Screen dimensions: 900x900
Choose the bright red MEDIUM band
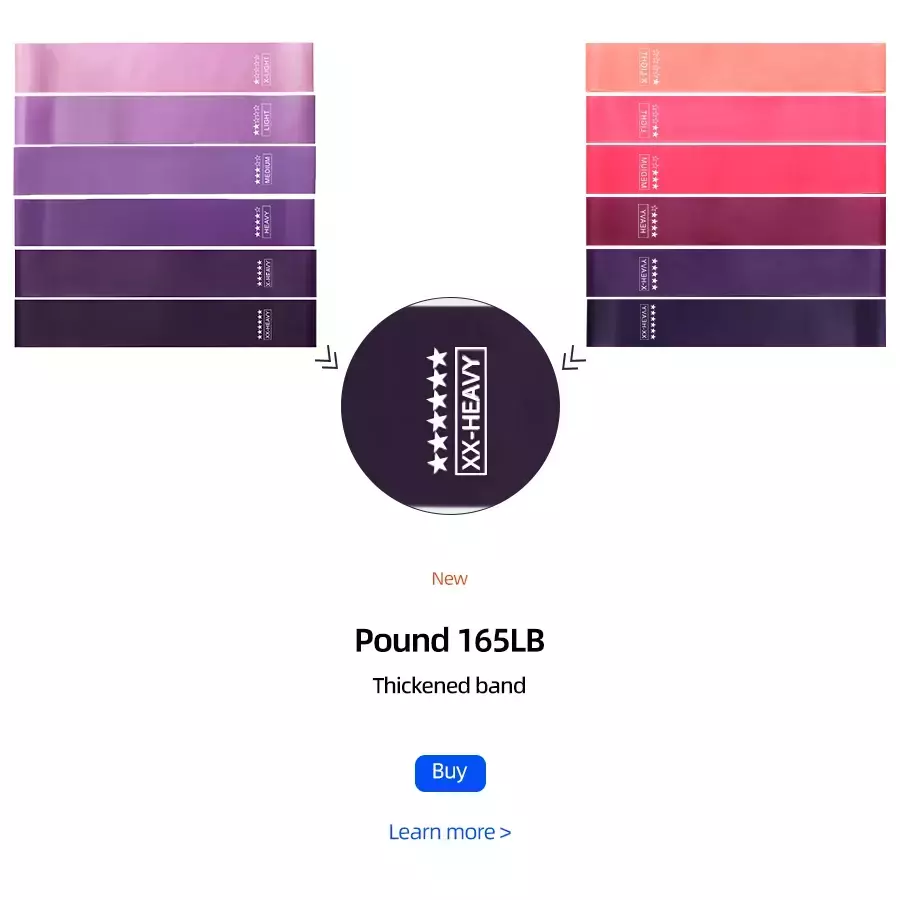736,170
